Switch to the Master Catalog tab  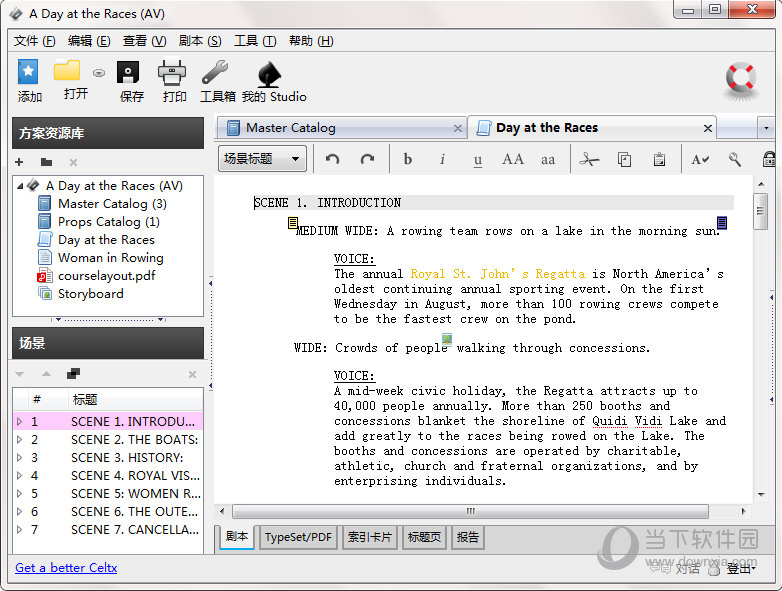tap(341, 128)
